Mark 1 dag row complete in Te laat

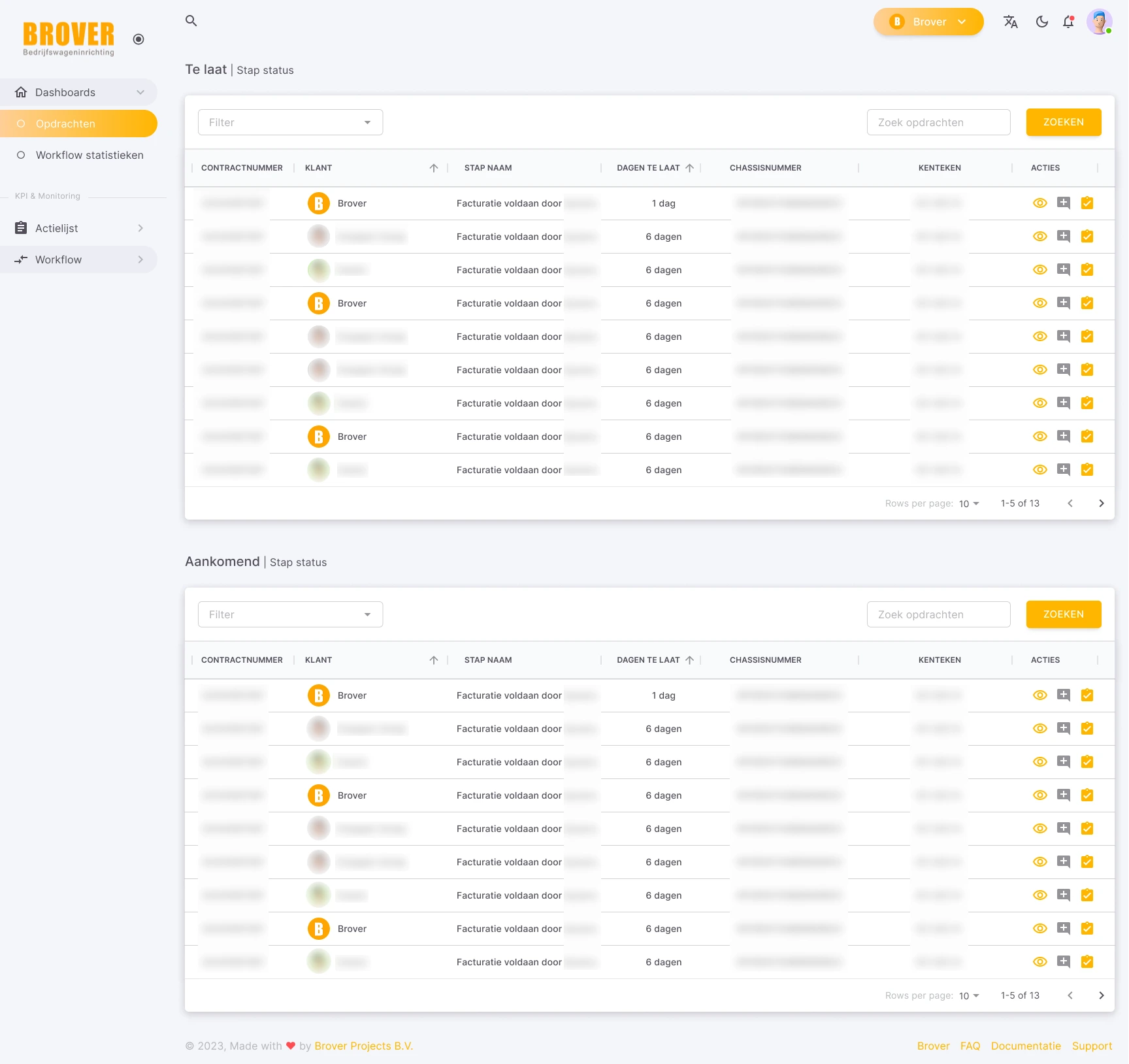point(1087,203)
